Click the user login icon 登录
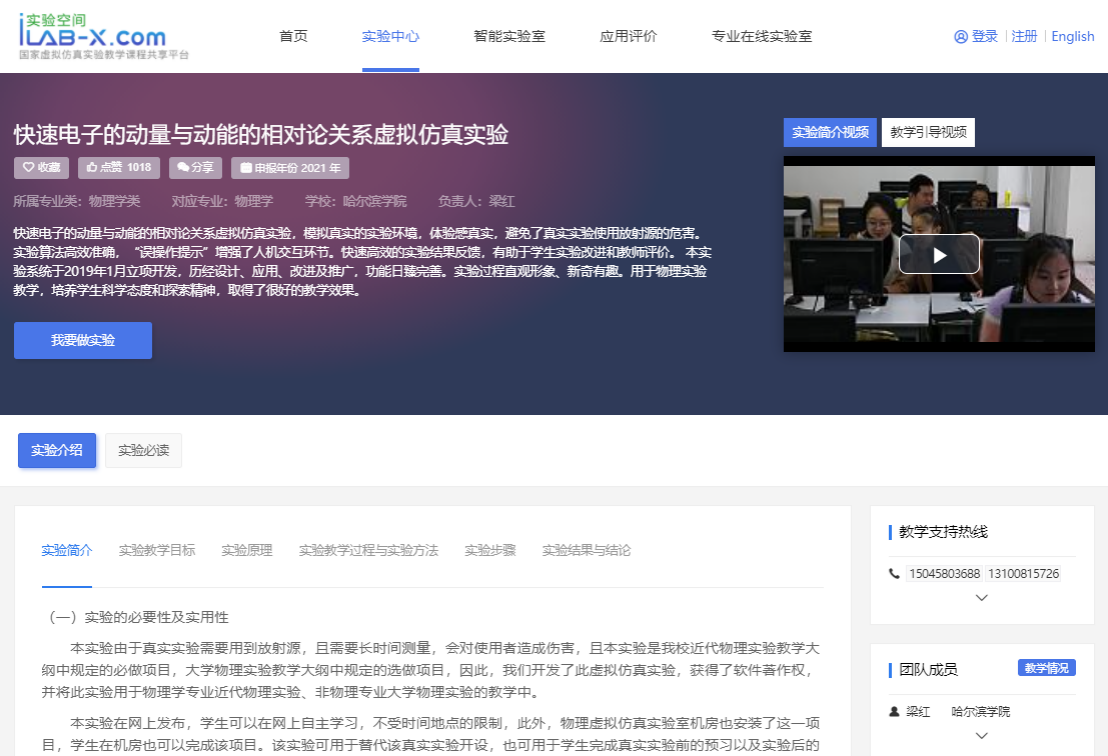The image size is (1108, 756). [x=976, y=36]
